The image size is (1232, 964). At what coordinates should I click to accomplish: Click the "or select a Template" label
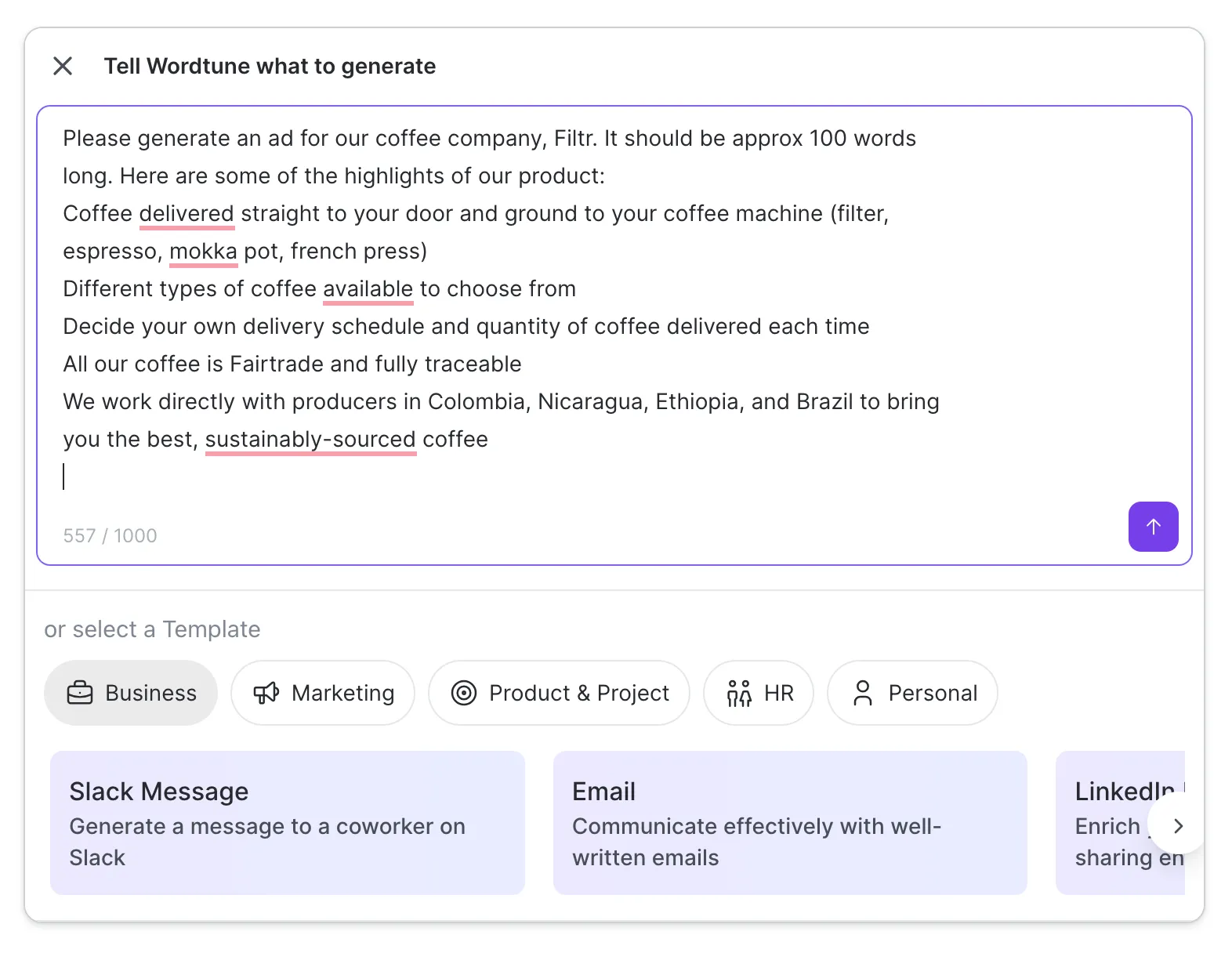click(x=152, y=629)
